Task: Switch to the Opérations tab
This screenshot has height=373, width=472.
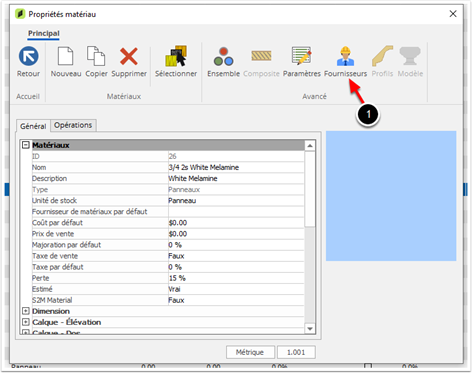Action: (x=73, y=125)
